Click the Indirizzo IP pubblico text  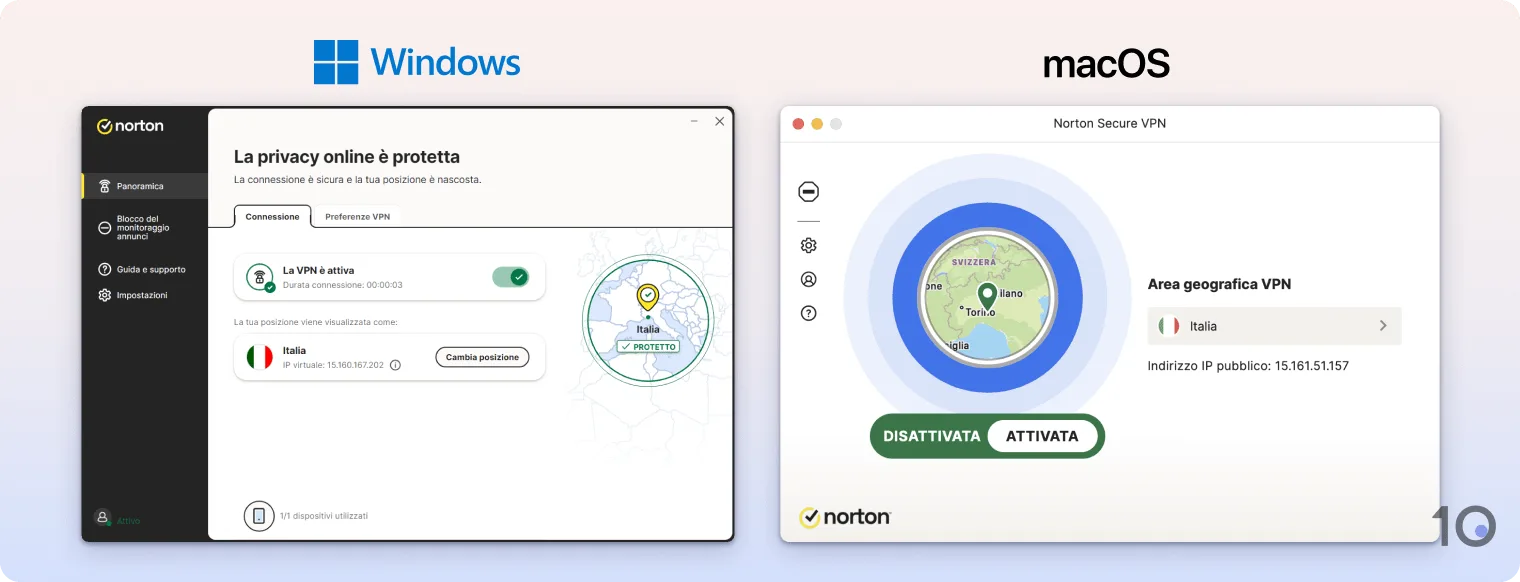pyautogui.click(x=1248, y=366)
